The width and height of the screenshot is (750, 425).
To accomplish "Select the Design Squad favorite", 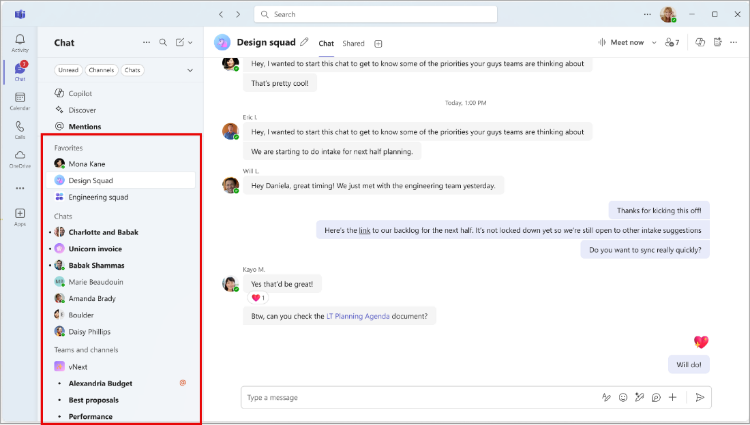I will pyautogui.click(x=121, y=180).
